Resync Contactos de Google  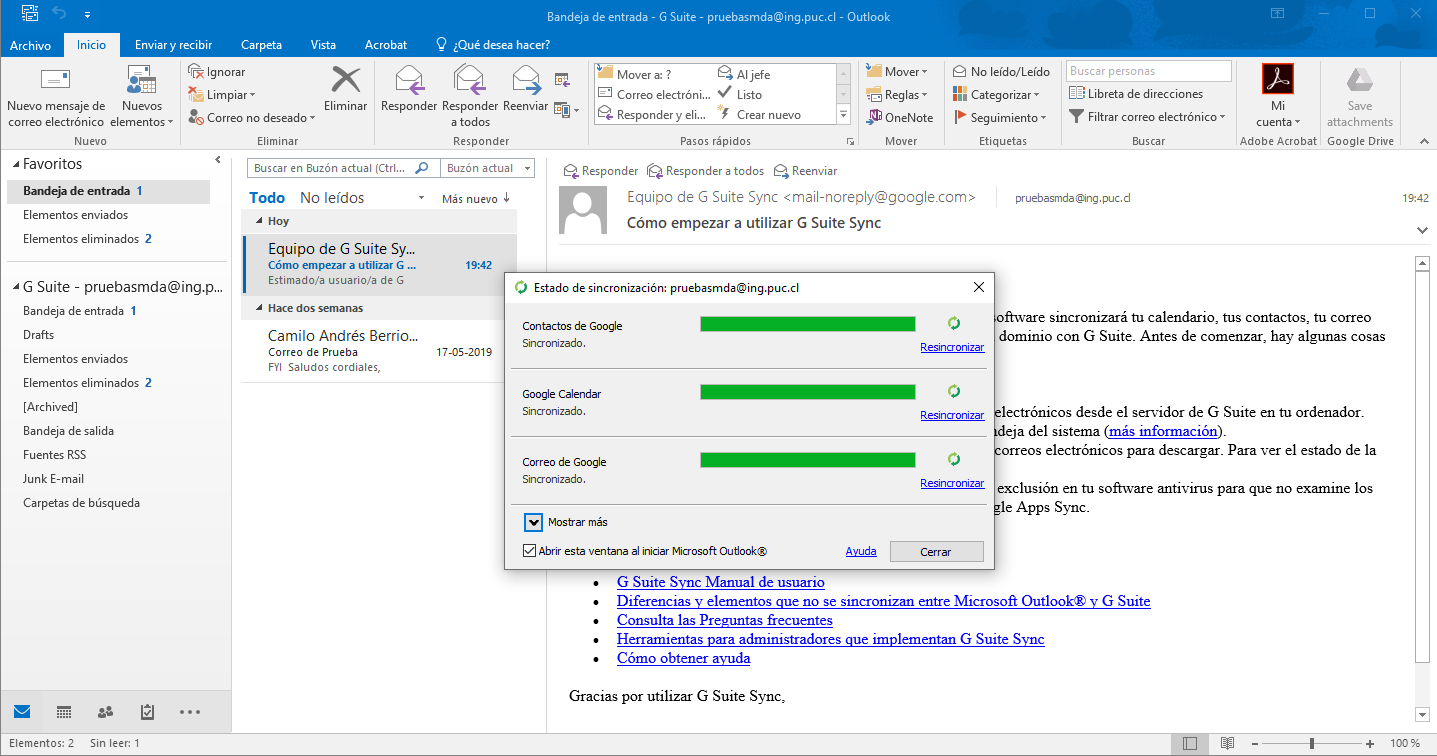click(952, 347)
